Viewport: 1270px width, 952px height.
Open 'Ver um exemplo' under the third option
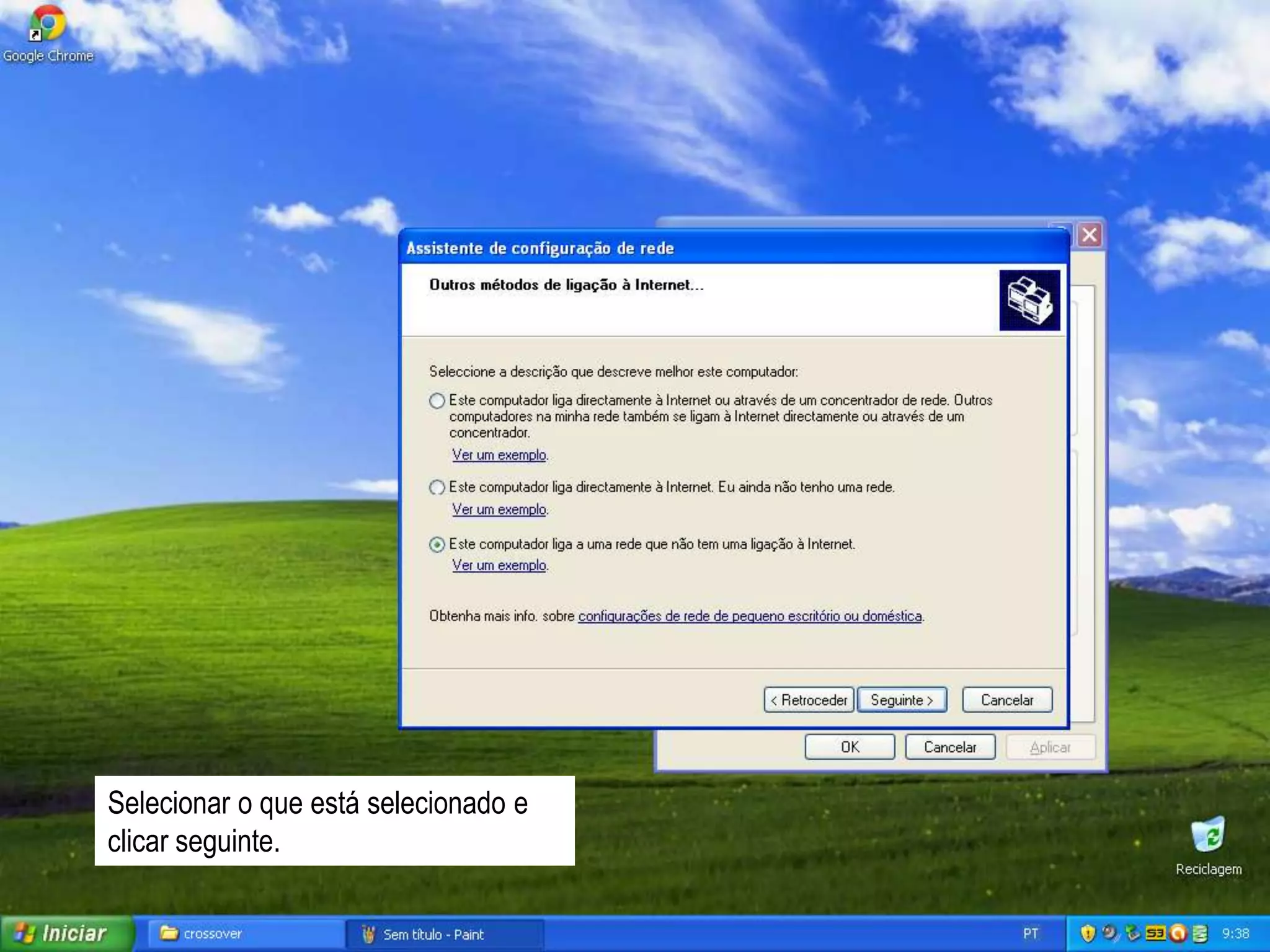(x=499, y=565)
